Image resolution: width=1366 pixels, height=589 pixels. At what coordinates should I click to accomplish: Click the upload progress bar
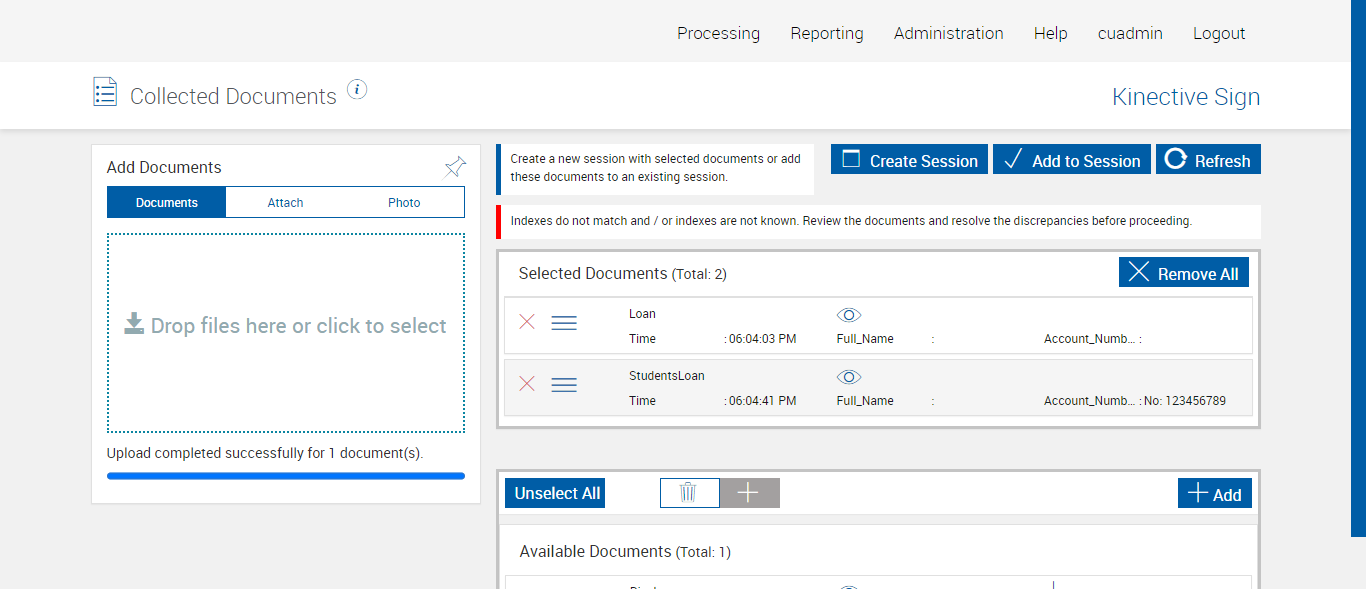click(x=286, y=476)
